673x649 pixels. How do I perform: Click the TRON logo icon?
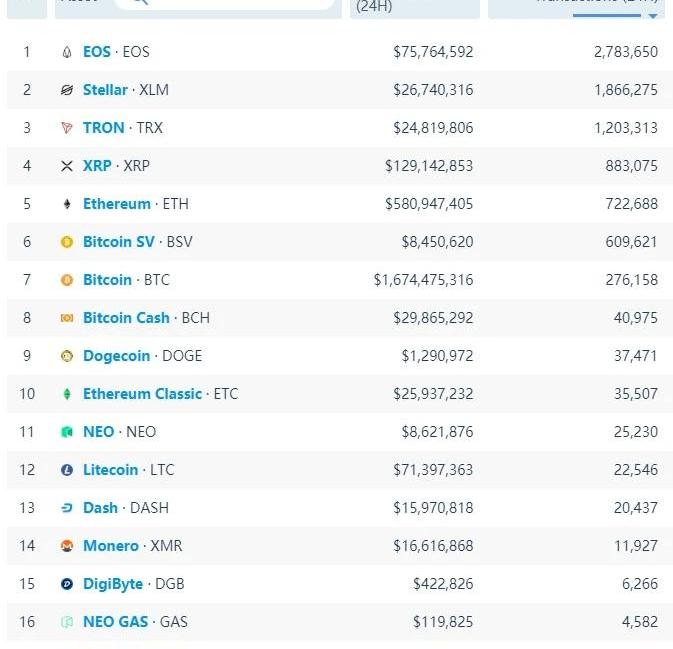click(x=67, y=128)
